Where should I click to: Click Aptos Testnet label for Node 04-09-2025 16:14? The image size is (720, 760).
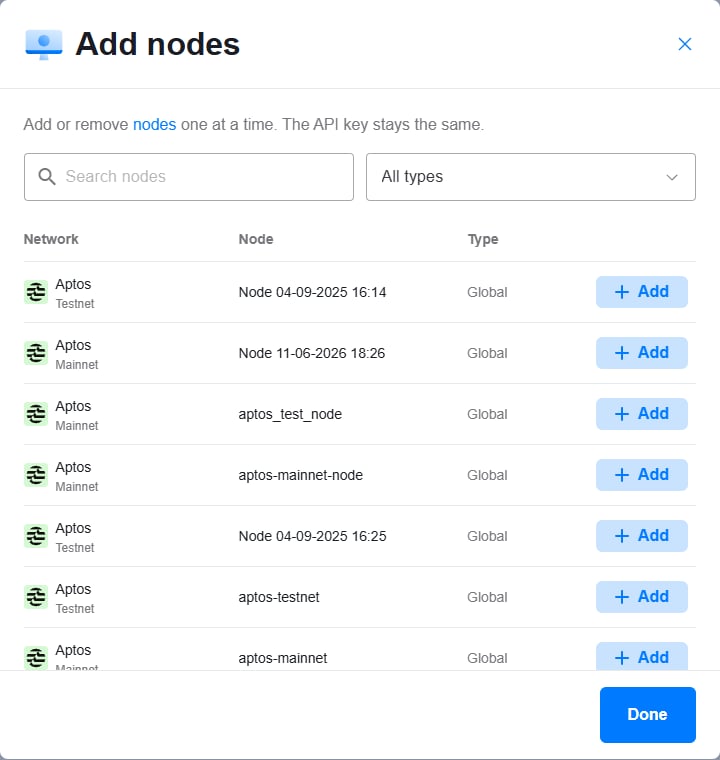pyautogui.click(x=75, y=293)
